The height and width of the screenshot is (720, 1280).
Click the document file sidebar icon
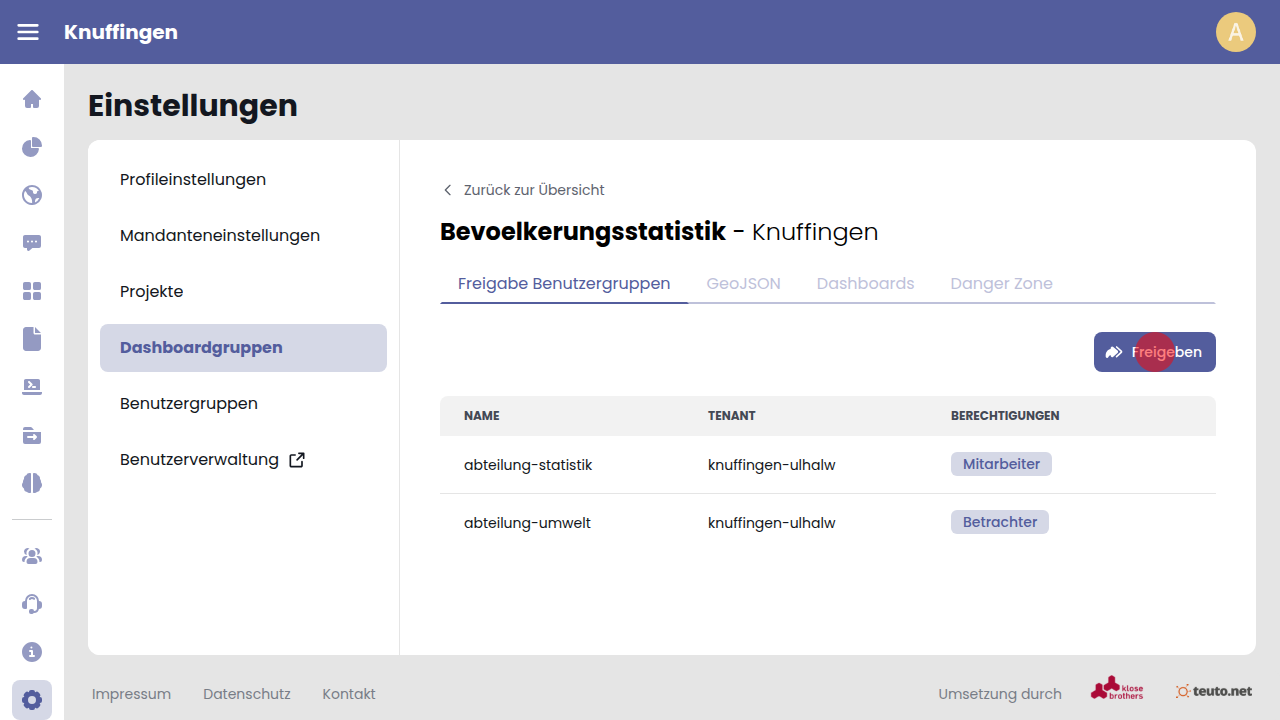click(32, 339)
